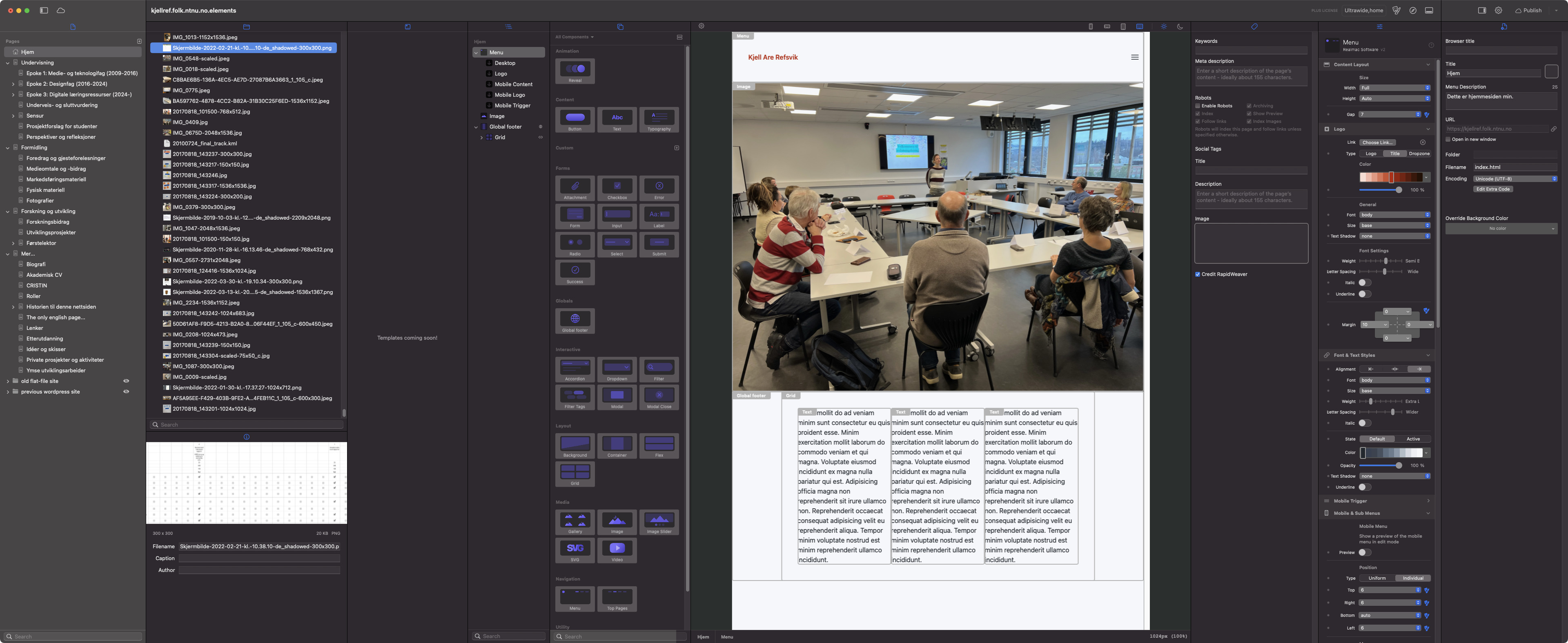Select the Title logo type segment
The width and height of the screenshot is (1568, 643).
click(1394, 154)
